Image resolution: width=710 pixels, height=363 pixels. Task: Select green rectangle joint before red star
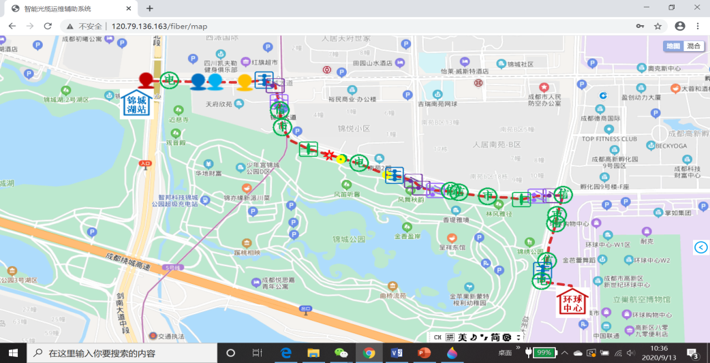point(308,148)
